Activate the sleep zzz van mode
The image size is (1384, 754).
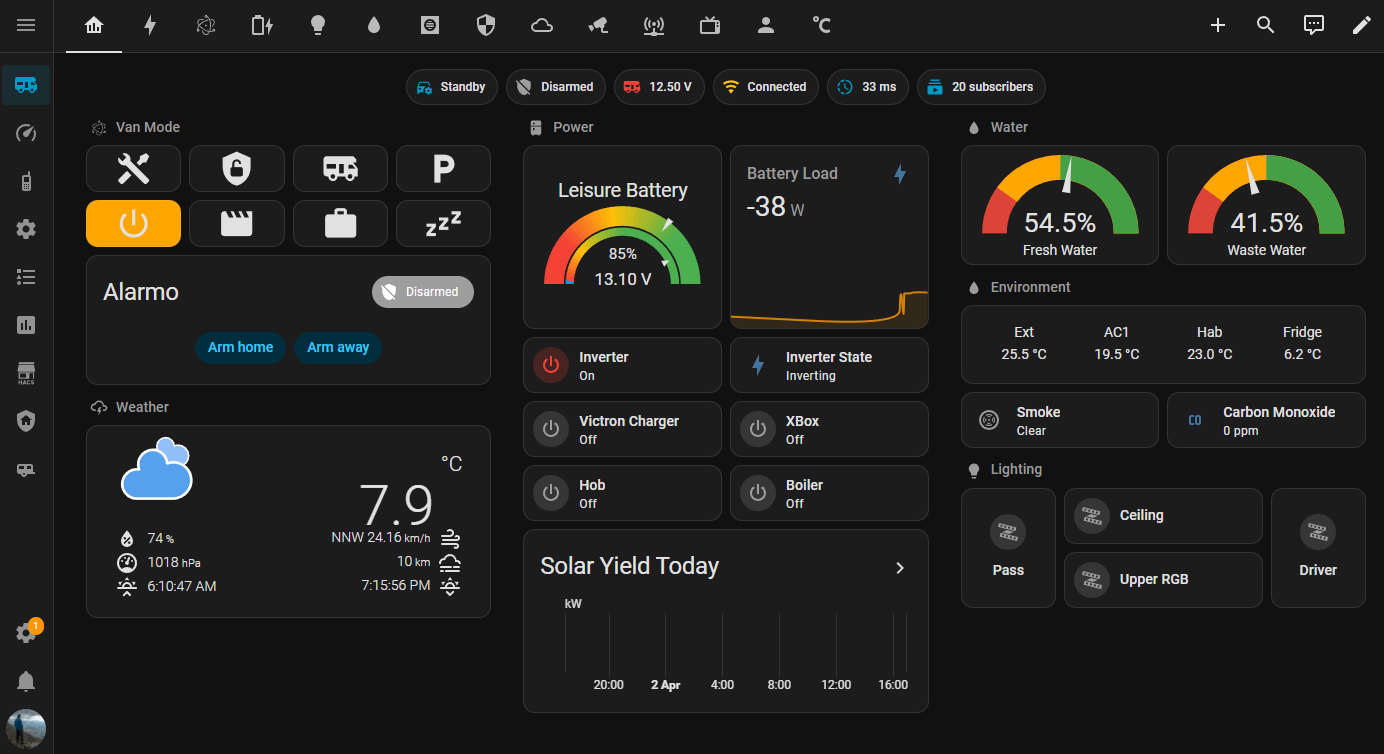point(443,223)
